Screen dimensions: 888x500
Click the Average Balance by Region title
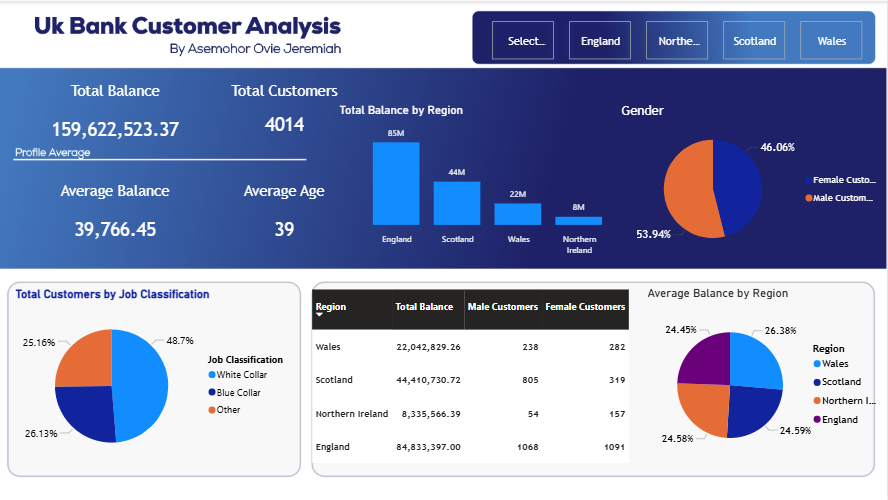(718, 293)
